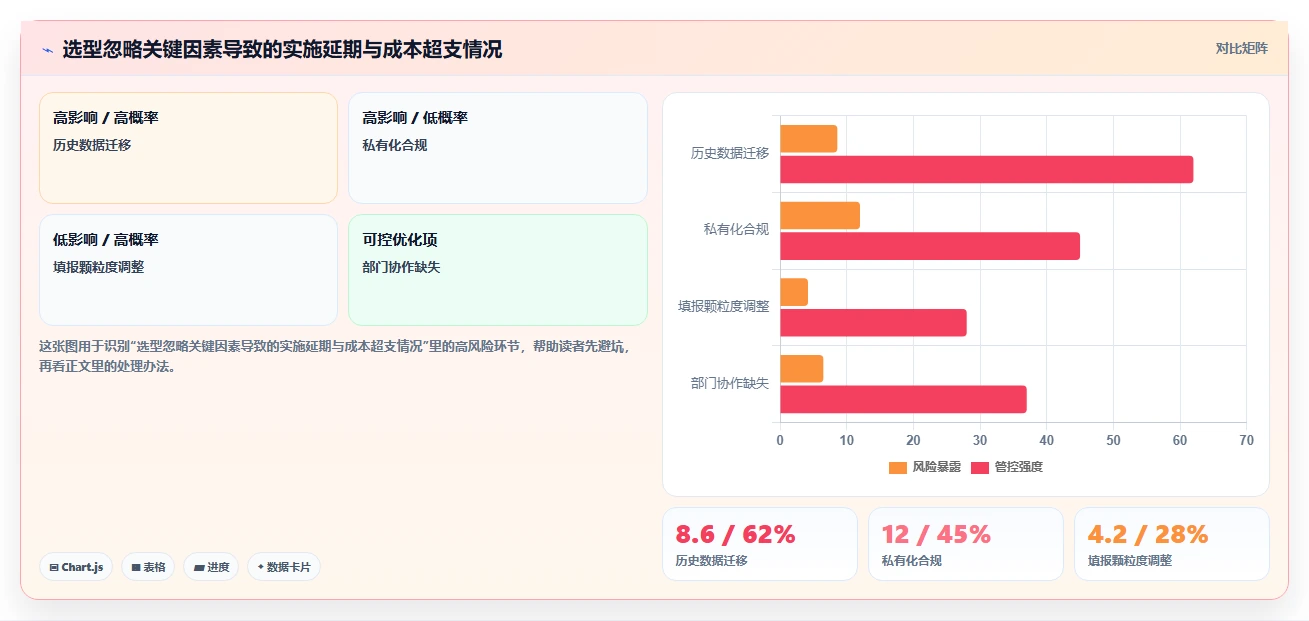Click the 对比矩阵 label in header
The image size is (1309, 621).
click(1241, 49)
